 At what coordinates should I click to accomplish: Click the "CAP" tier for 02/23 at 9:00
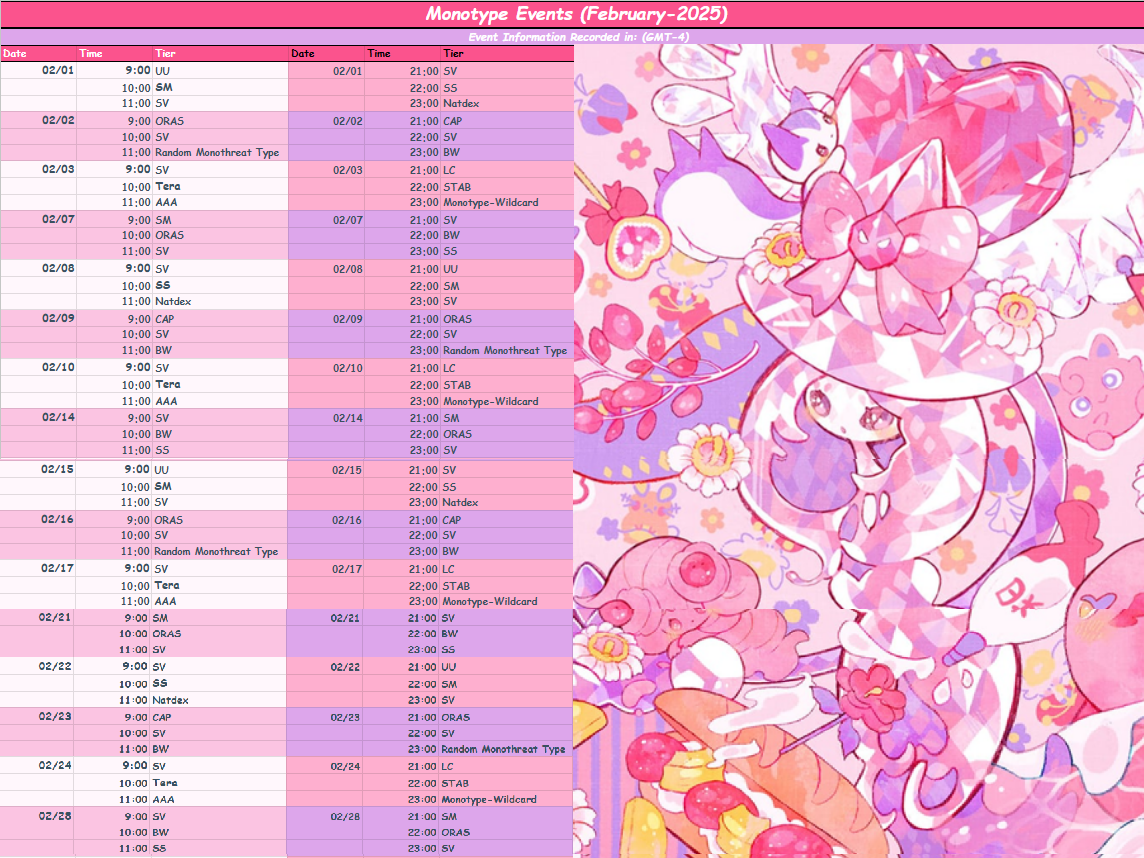click(161, 717)
